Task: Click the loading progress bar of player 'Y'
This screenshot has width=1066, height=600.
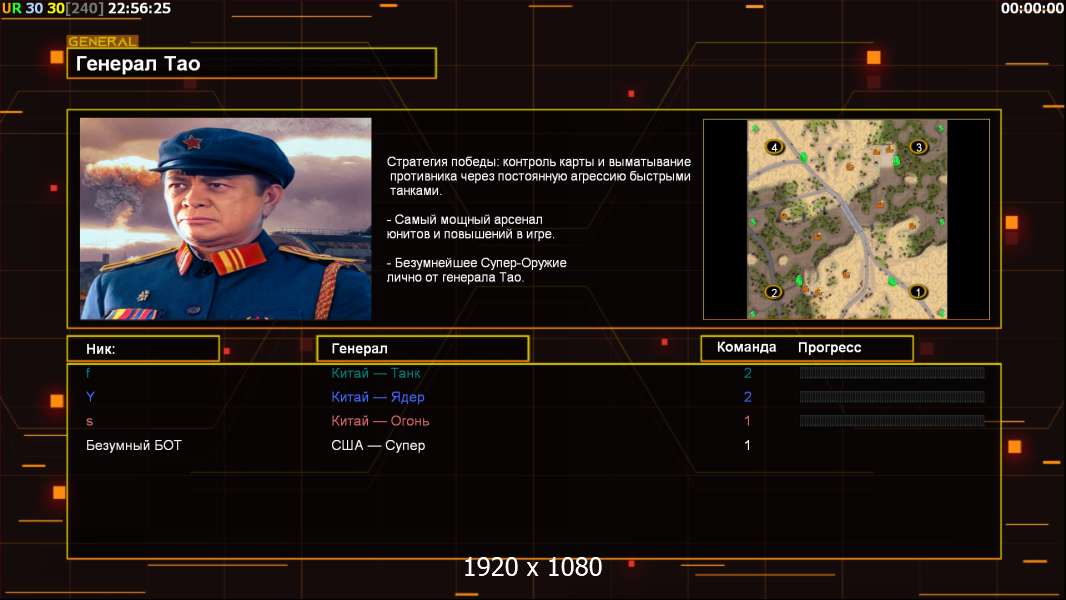Action: point(892,397)
